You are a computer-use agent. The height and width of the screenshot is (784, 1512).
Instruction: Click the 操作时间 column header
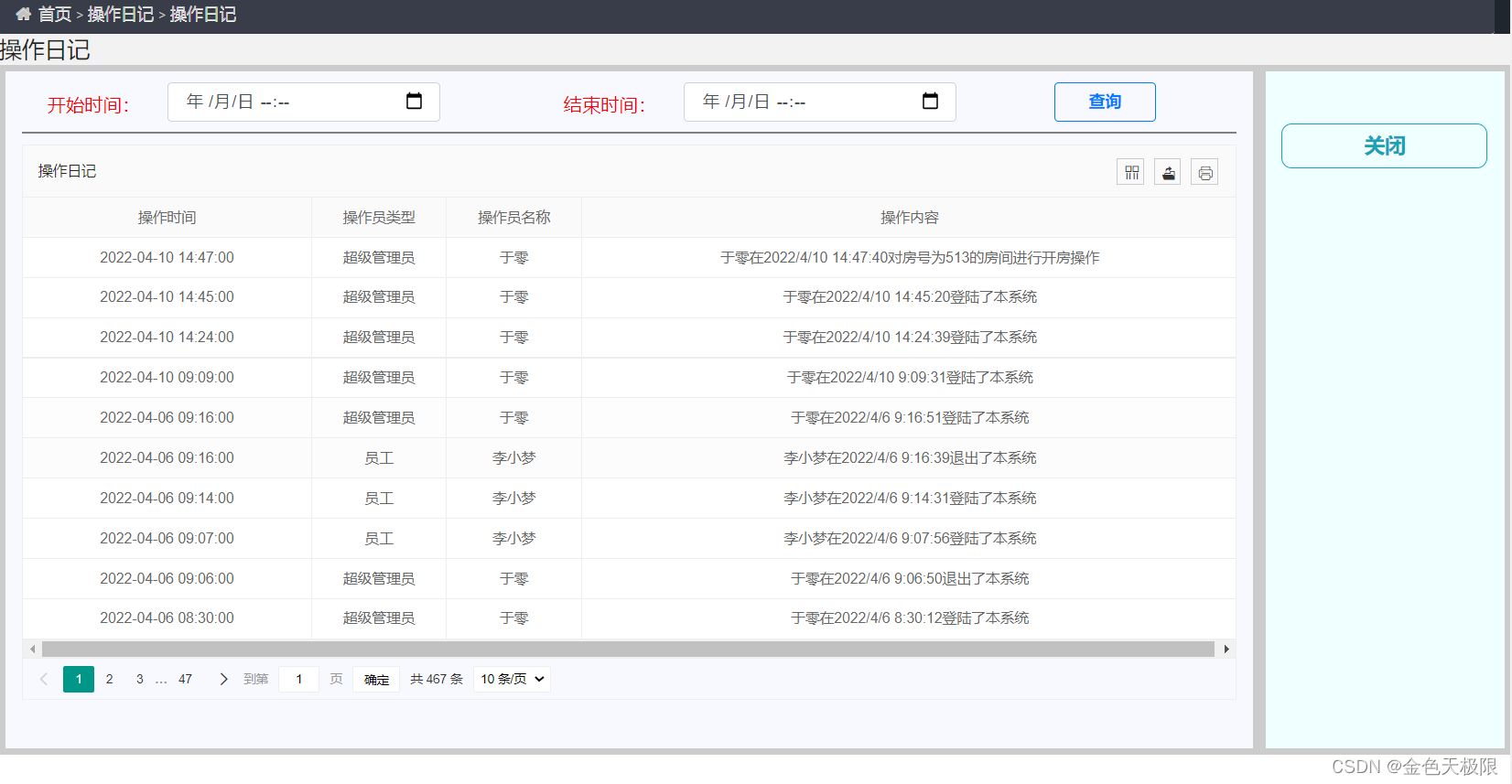coord(167,218)
